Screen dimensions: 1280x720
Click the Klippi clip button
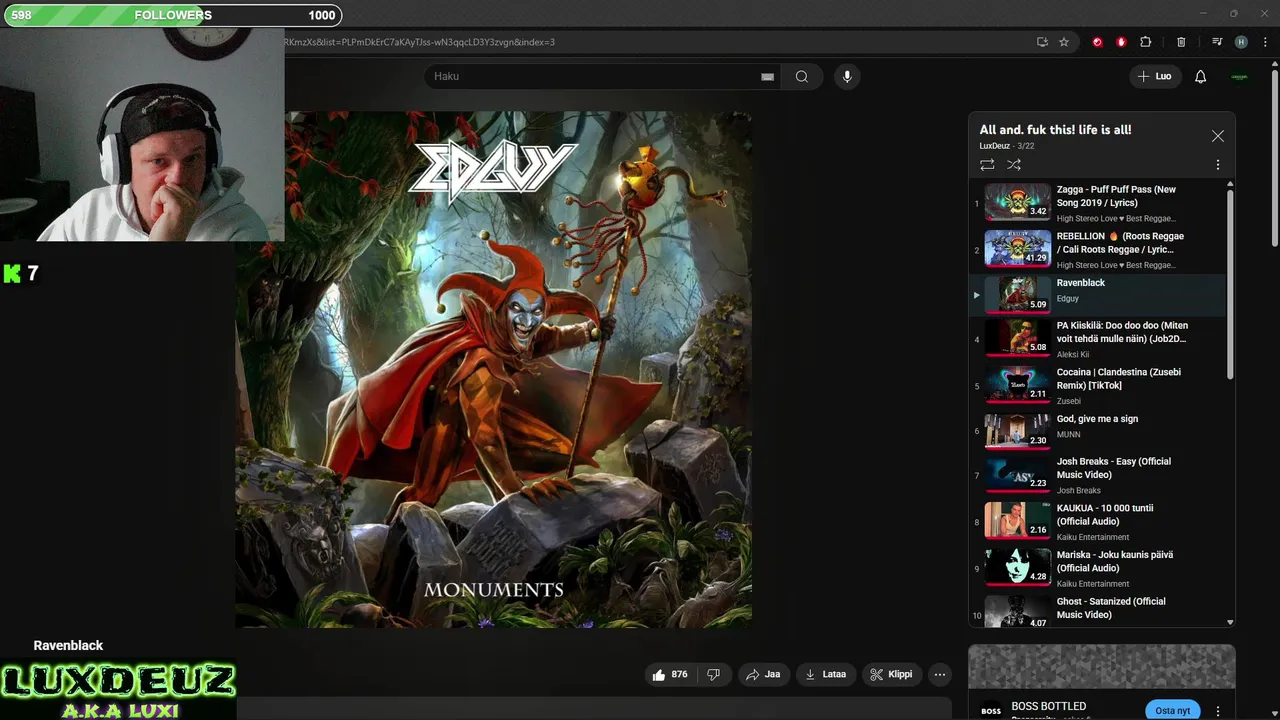pos(891,675)
